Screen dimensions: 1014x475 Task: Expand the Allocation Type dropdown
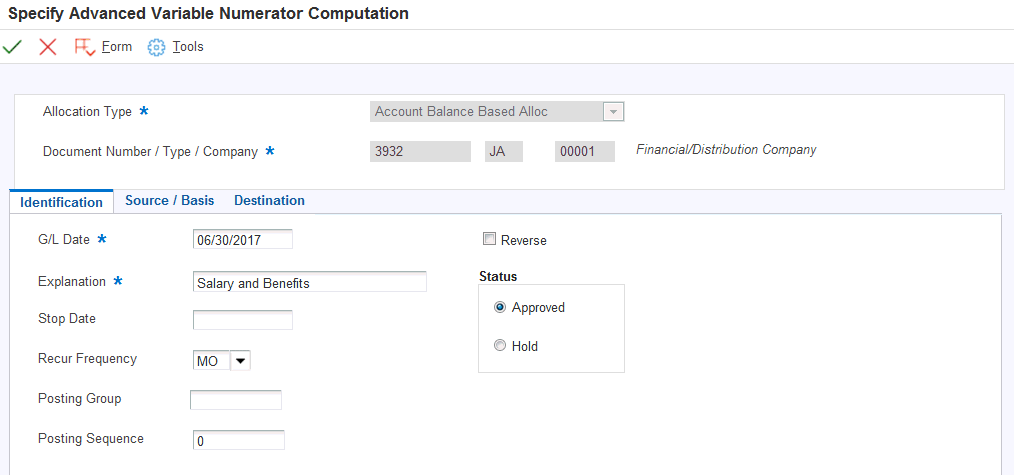[x=614, y=112]
